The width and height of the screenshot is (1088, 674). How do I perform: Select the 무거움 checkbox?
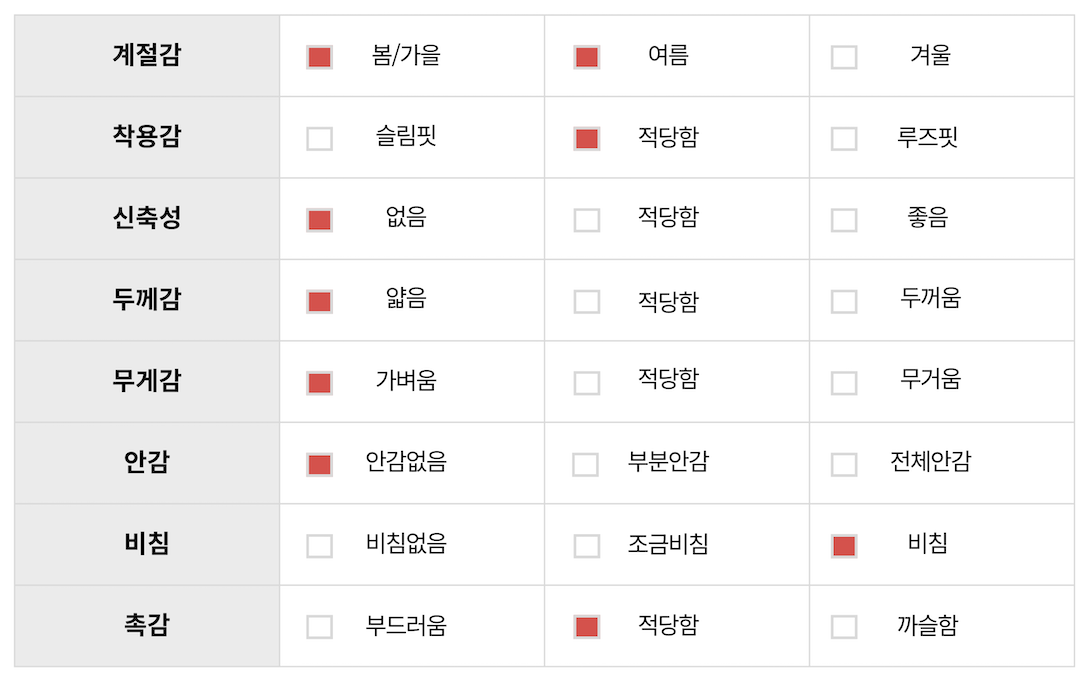pos(844,383)
